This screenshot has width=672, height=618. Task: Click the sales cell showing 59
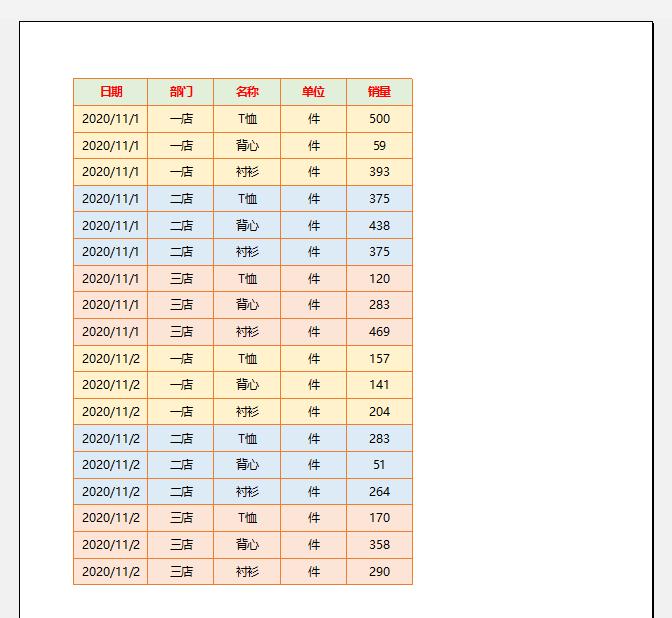click(379, 146)
